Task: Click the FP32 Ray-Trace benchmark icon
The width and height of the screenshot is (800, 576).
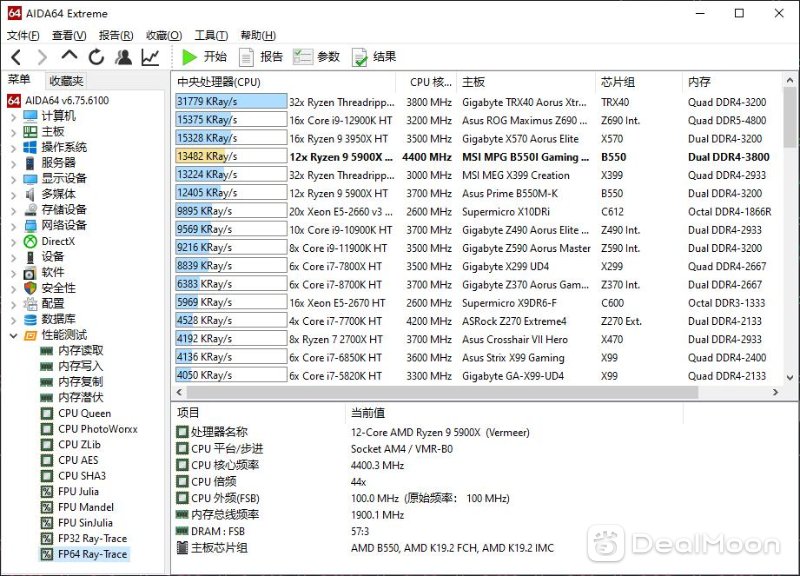Action: (x=46, y=538)
